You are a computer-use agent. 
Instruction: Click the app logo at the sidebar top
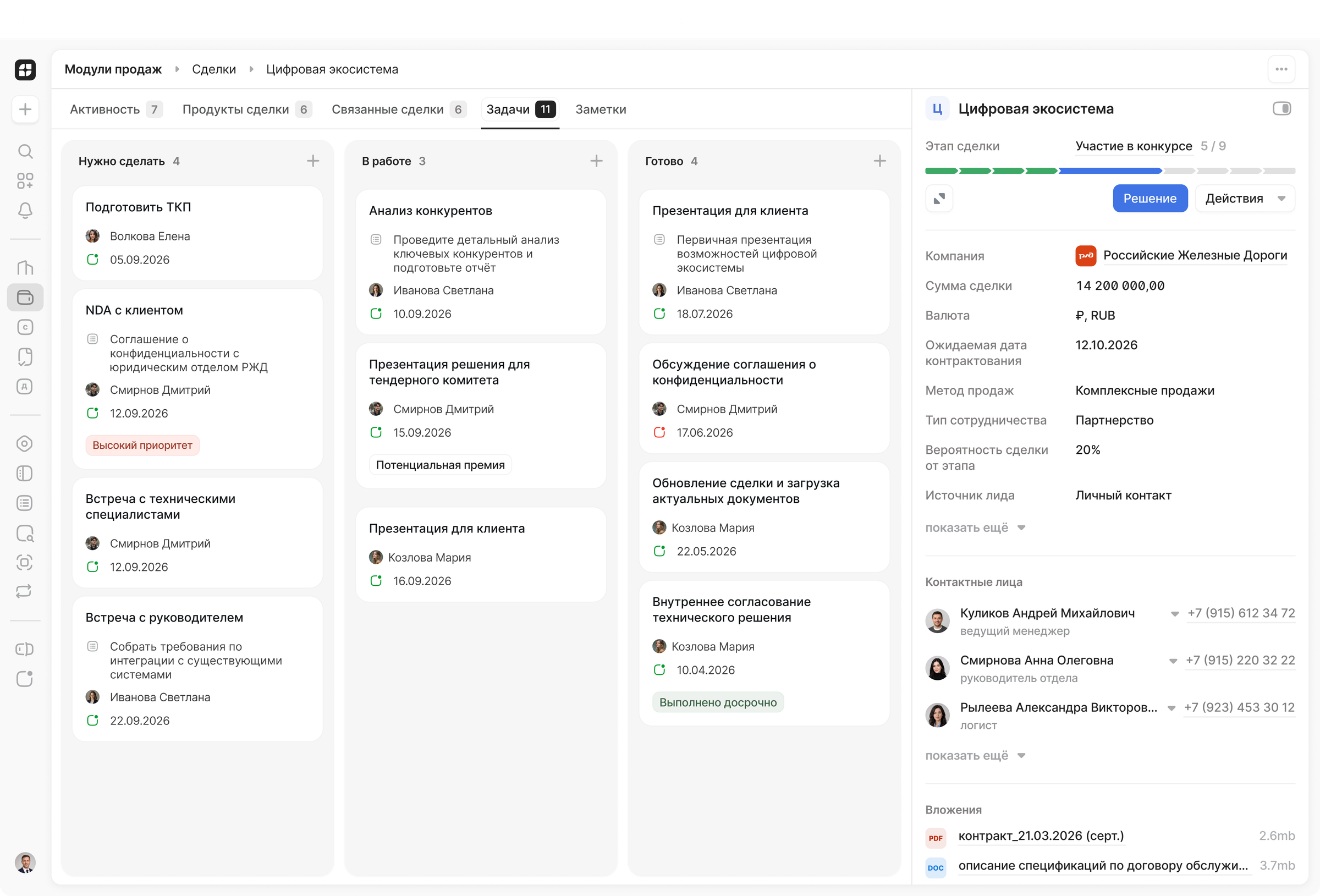point(25,69)
